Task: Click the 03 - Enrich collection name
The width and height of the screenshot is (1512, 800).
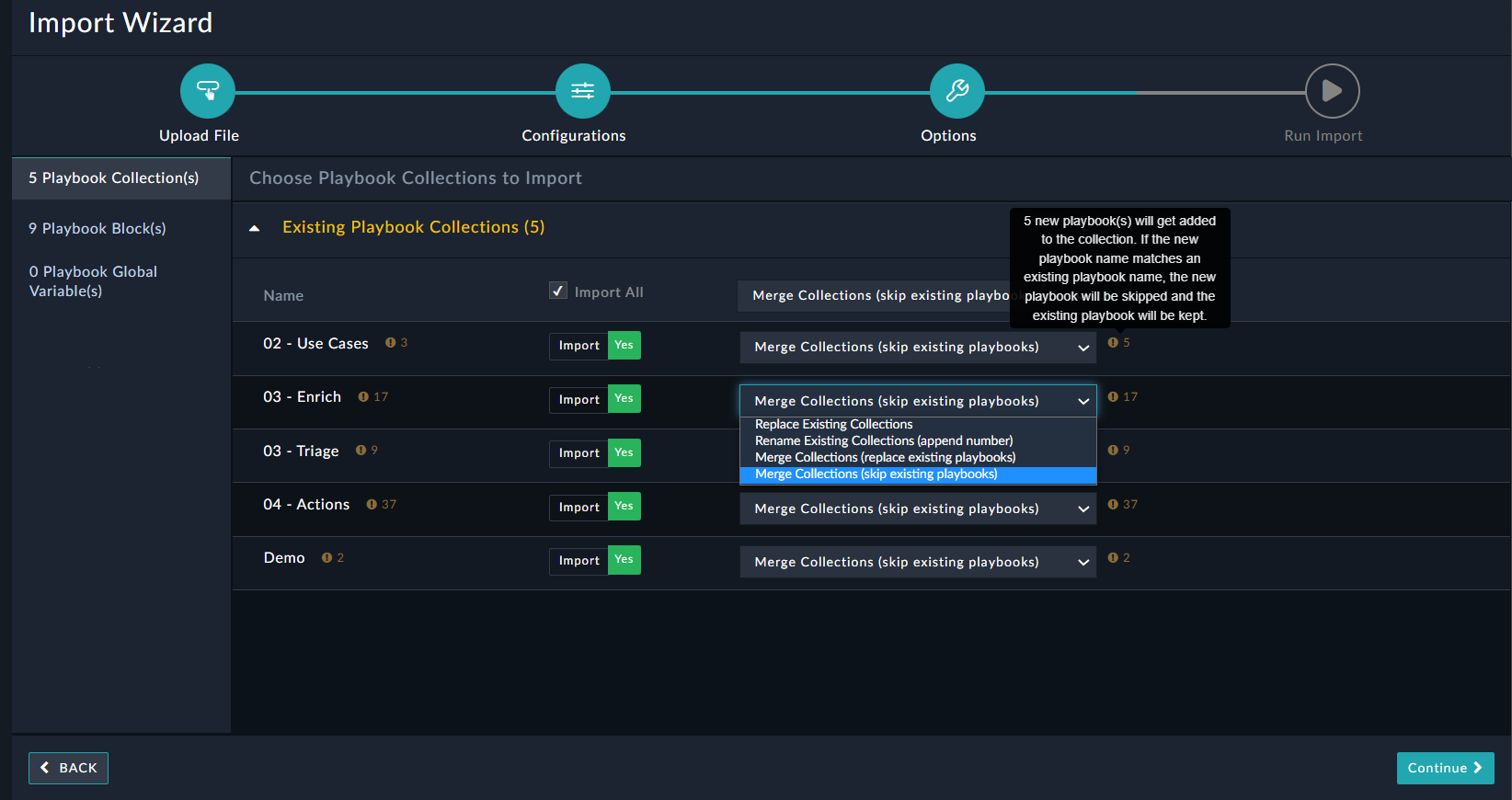Action: [302, 397]
